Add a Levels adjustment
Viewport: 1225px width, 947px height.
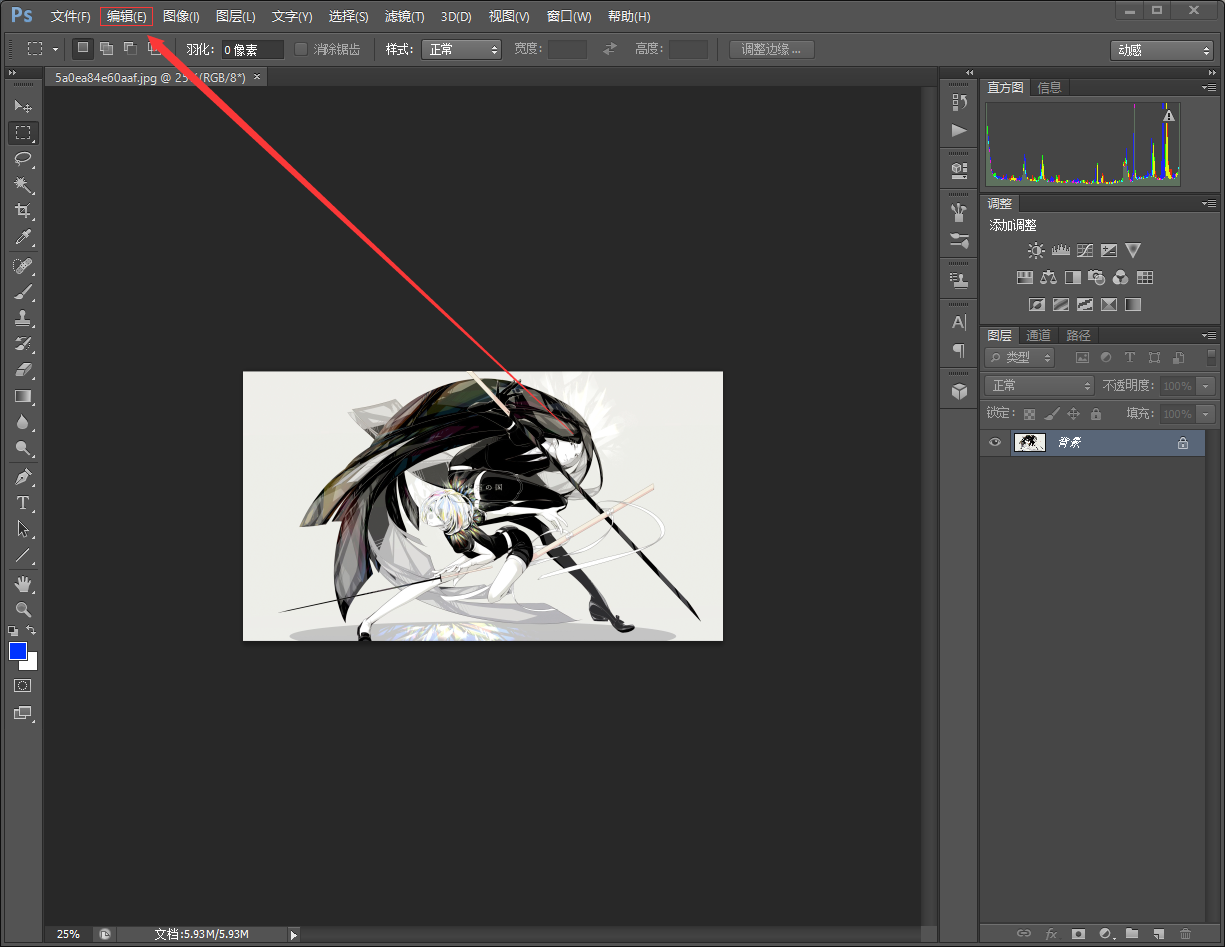pos(1060,251)
